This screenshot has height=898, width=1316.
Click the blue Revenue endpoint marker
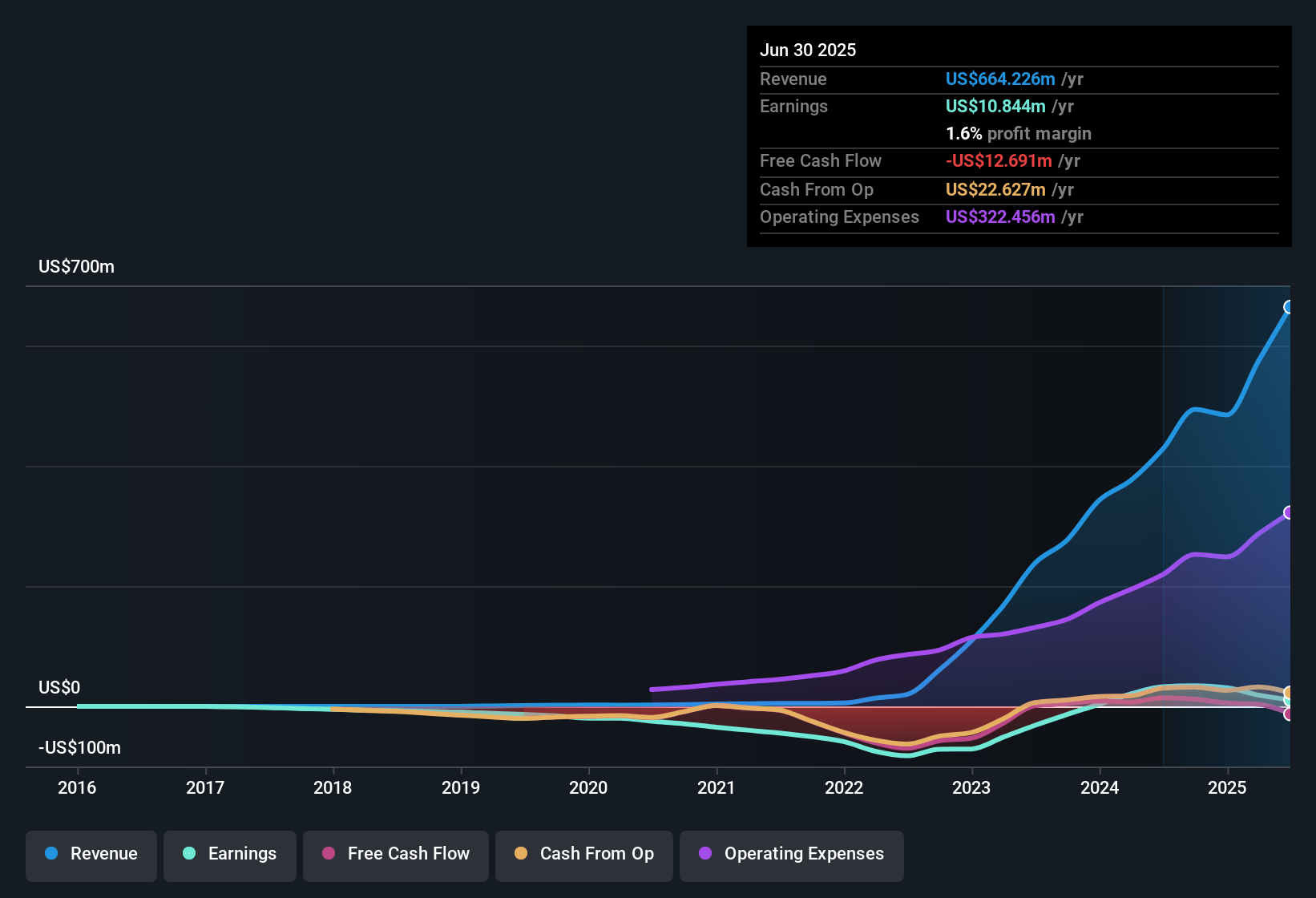pyautogui.click(x=1289, y=307)
